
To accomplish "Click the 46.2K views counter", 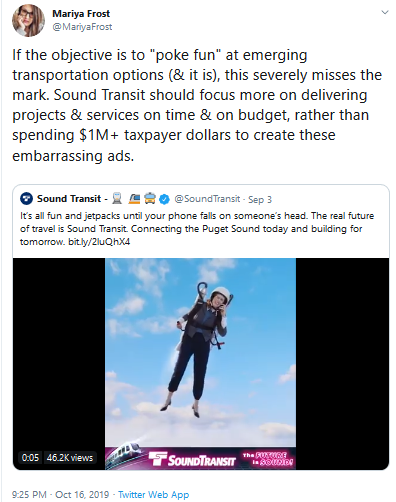I will point(70,458).
